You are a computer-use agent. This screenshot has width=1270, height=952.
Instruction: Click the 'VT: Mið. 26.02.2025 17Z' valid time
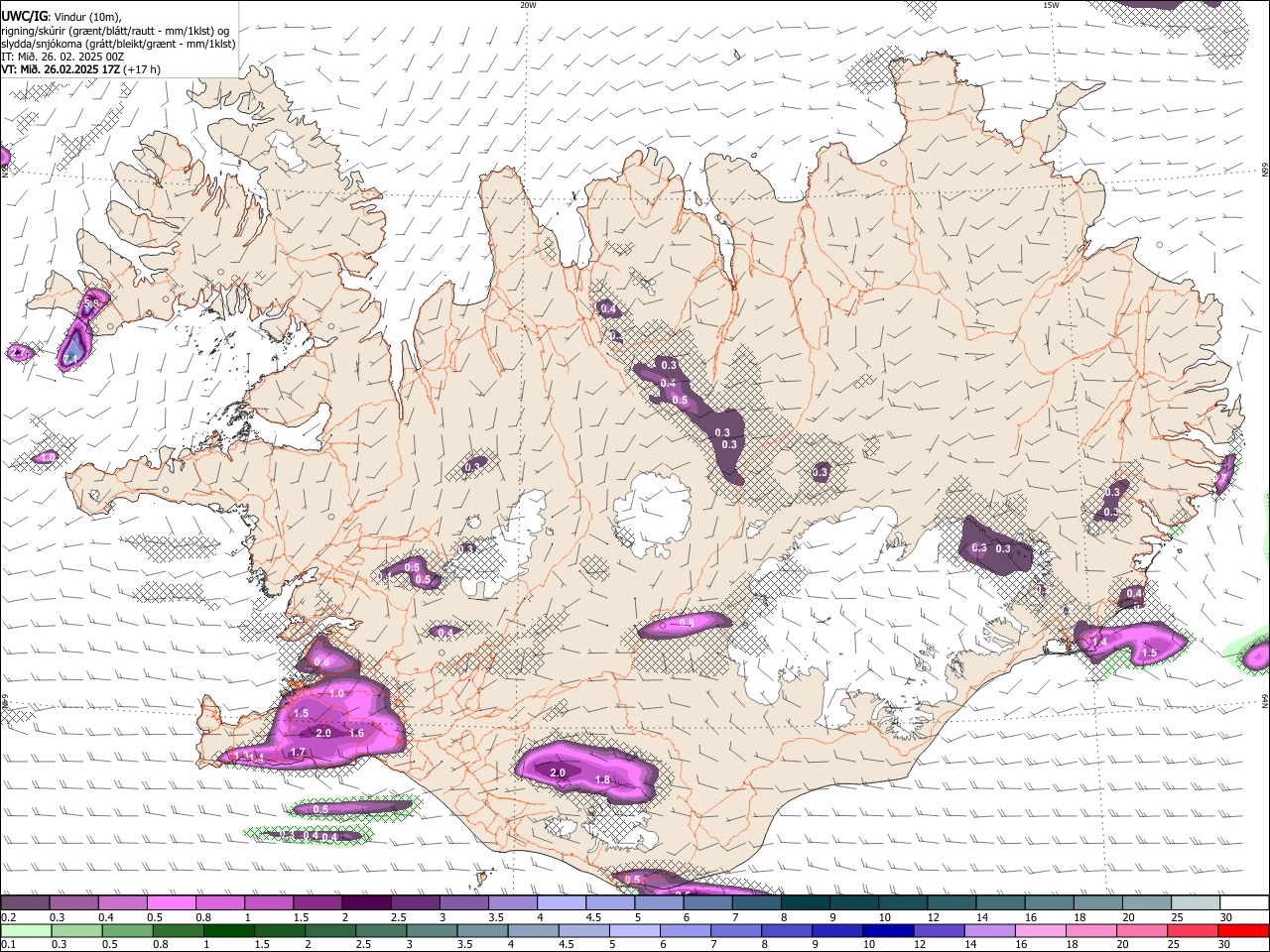(x=61, y=69)
